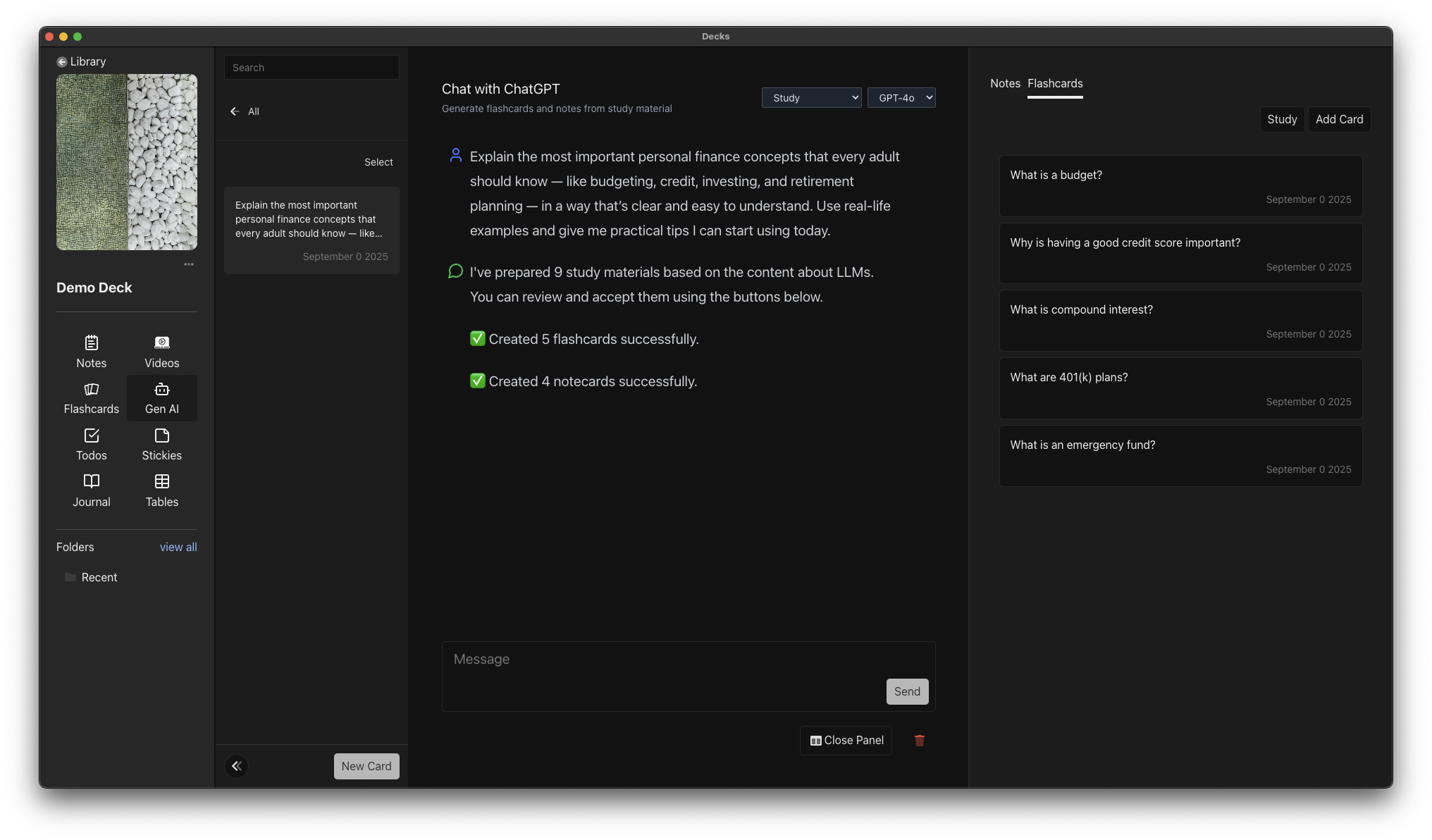Click the red trash delete icon
This screenshot has width=1432, height=840.
(919, 741)
